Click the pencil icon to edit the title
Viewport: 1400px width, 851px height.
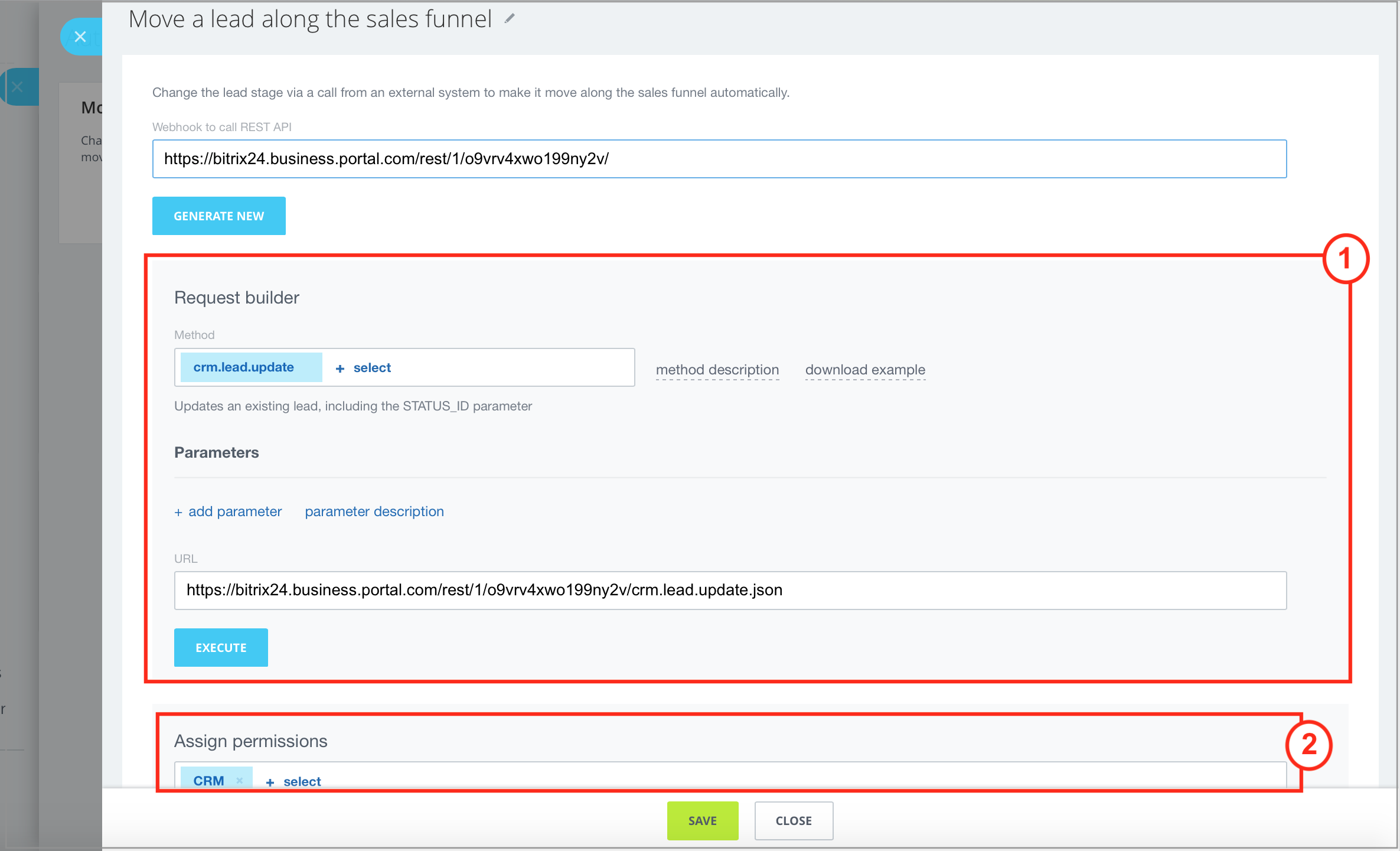coord(510,19)
